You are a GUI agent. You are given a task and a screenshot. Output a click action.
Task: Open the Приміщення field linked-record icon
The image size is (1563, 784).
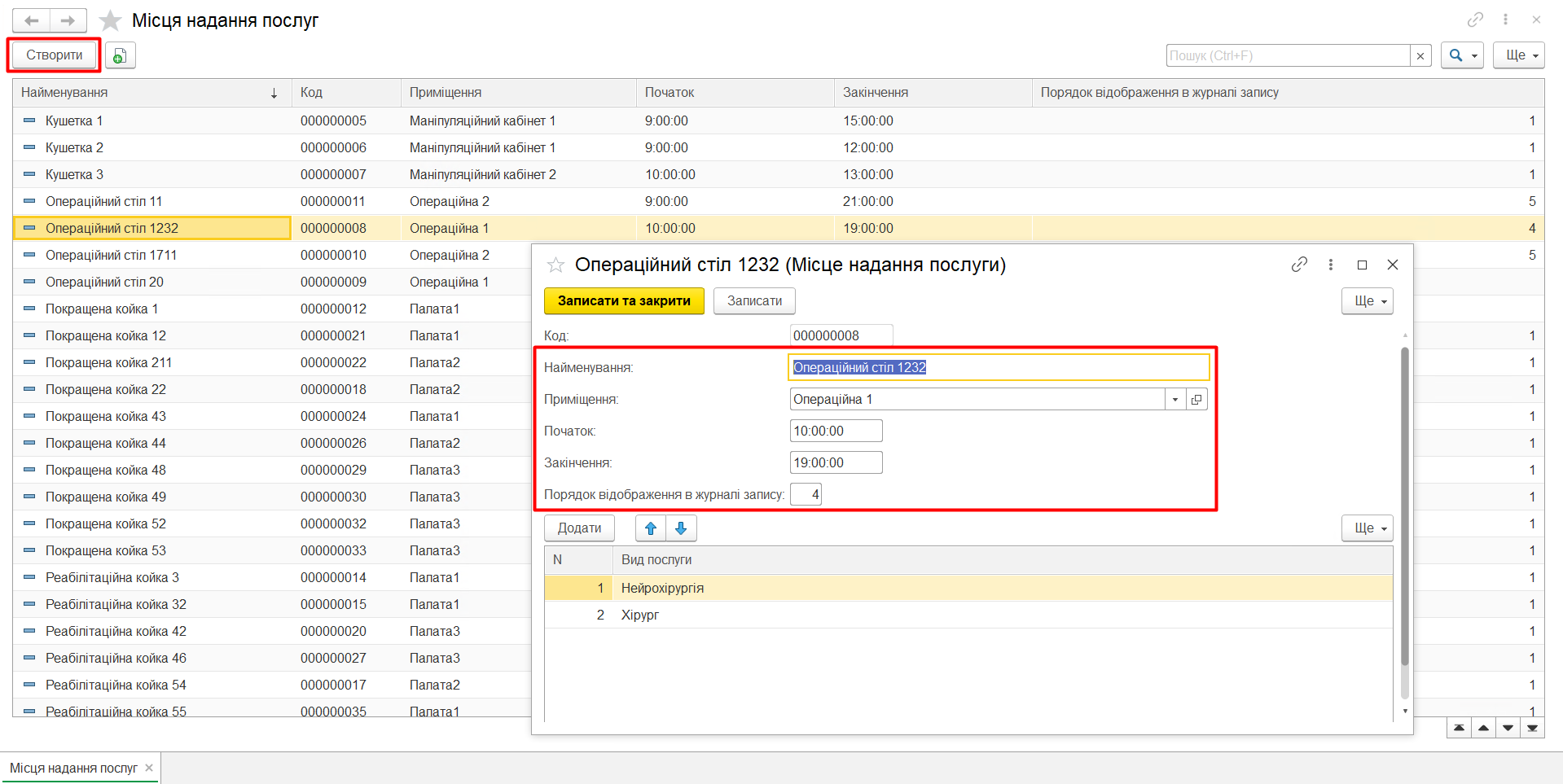[x=1196, y=400]
